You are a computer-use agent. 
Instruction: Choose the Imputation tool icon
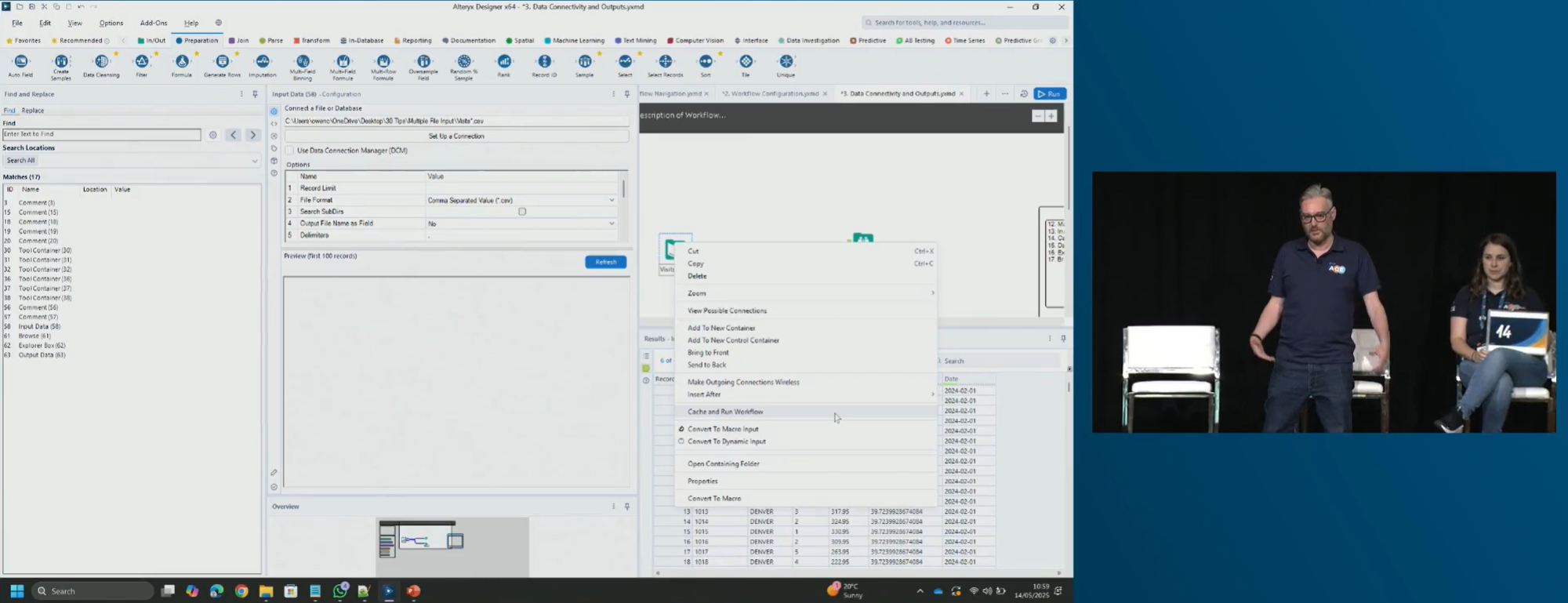pos(263,62)
